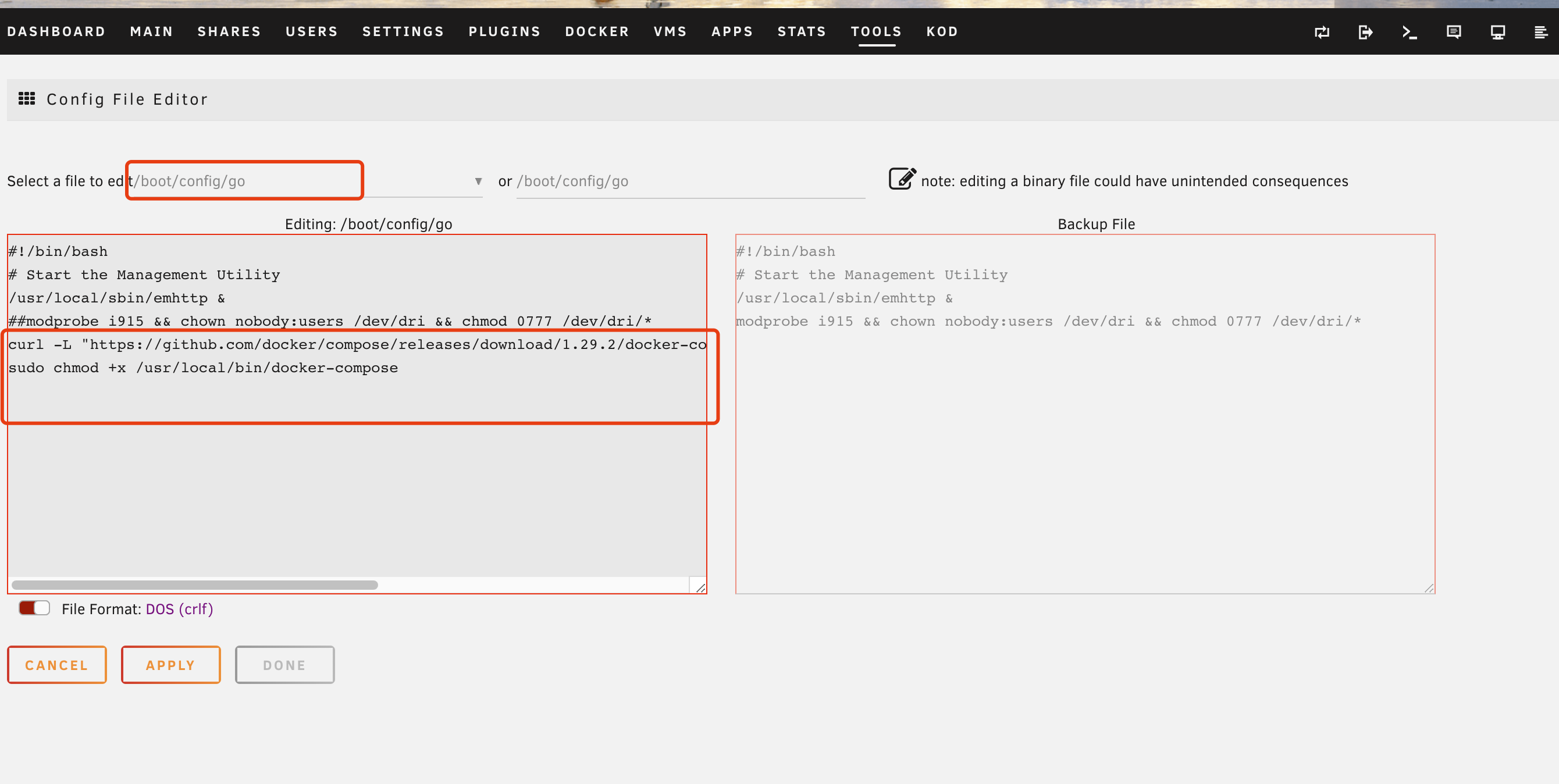Click the resize handle of editing textarea
This screenshot has width=1559, height=784.
[x=700, y=587]
